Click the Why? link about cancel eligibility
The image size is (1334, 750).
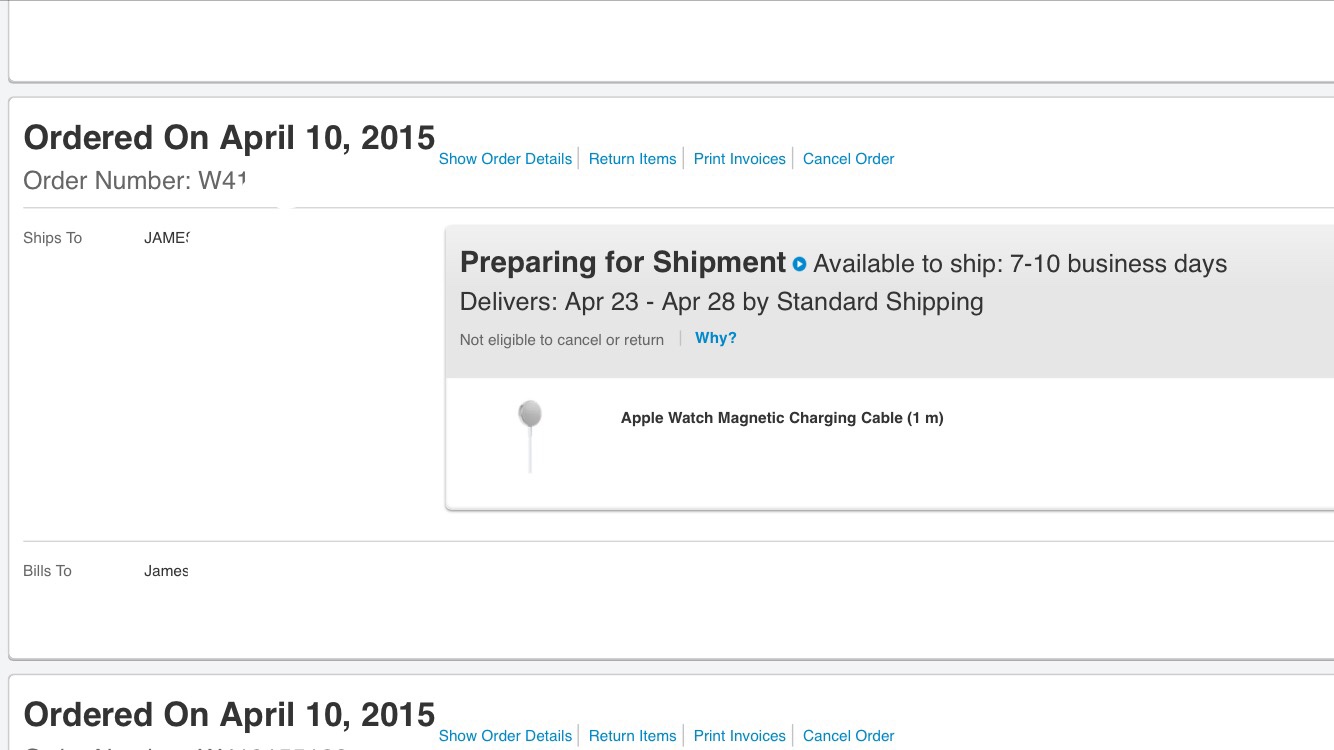716,338
